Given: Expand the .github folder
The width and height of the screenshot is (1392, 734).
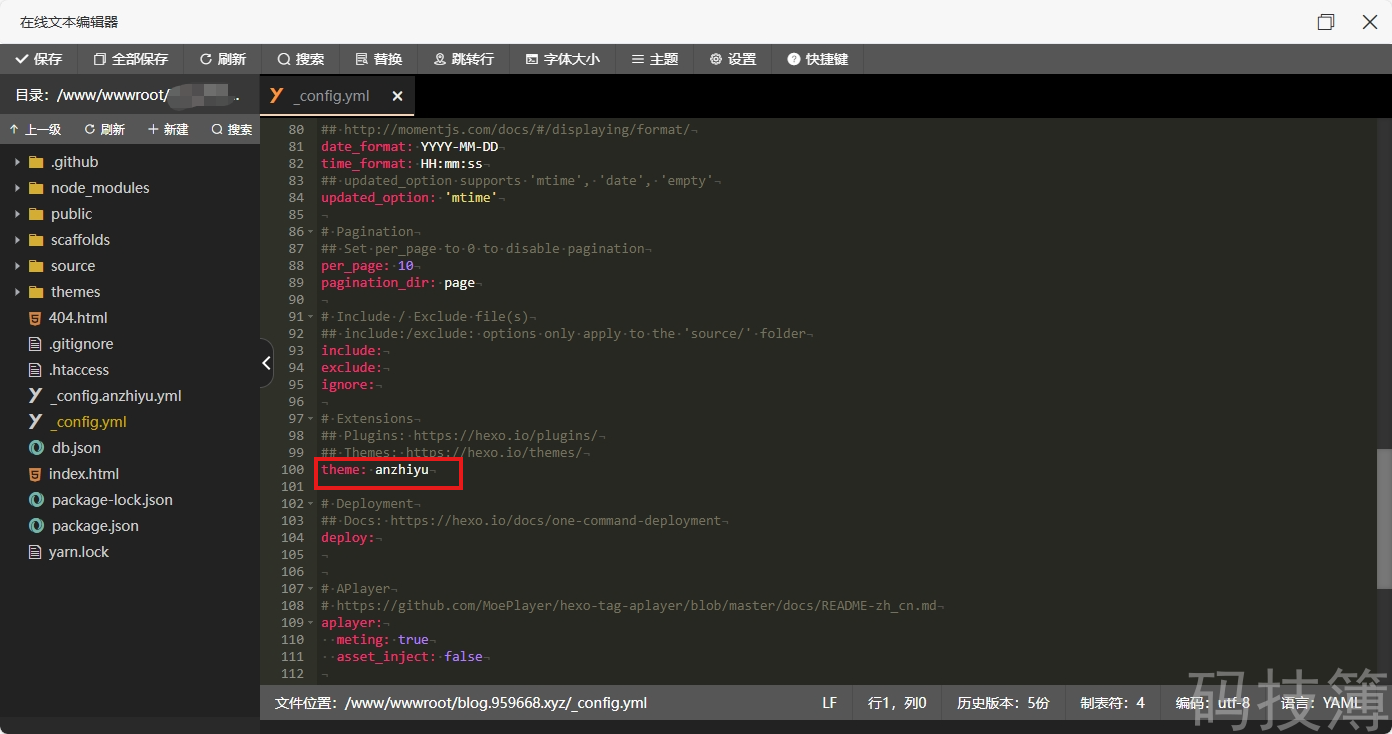Looking at the screenshot, I should (x=17, y=162).
